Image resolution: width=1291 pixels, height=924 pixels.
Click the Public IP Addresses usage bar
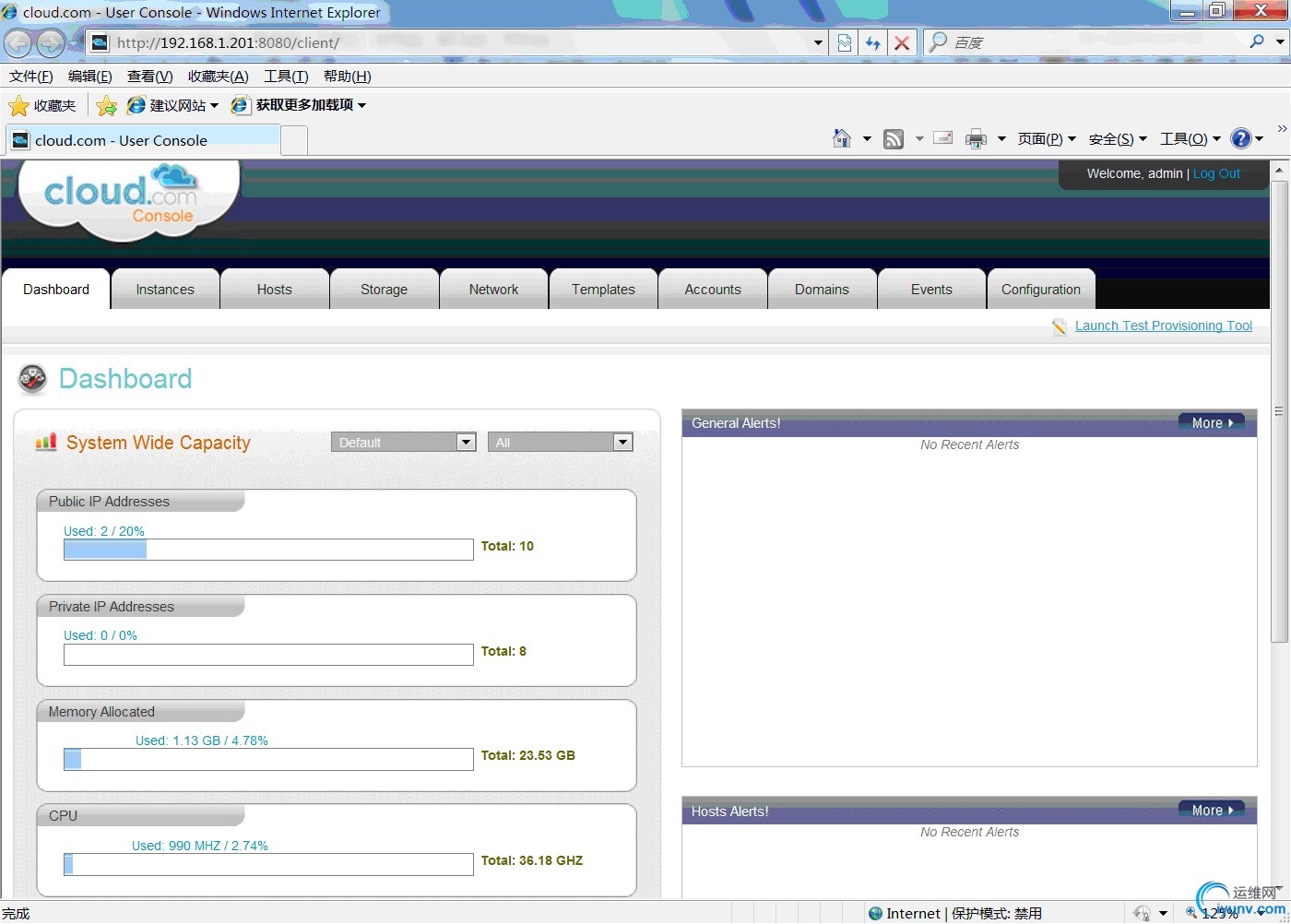click(268, 550)
